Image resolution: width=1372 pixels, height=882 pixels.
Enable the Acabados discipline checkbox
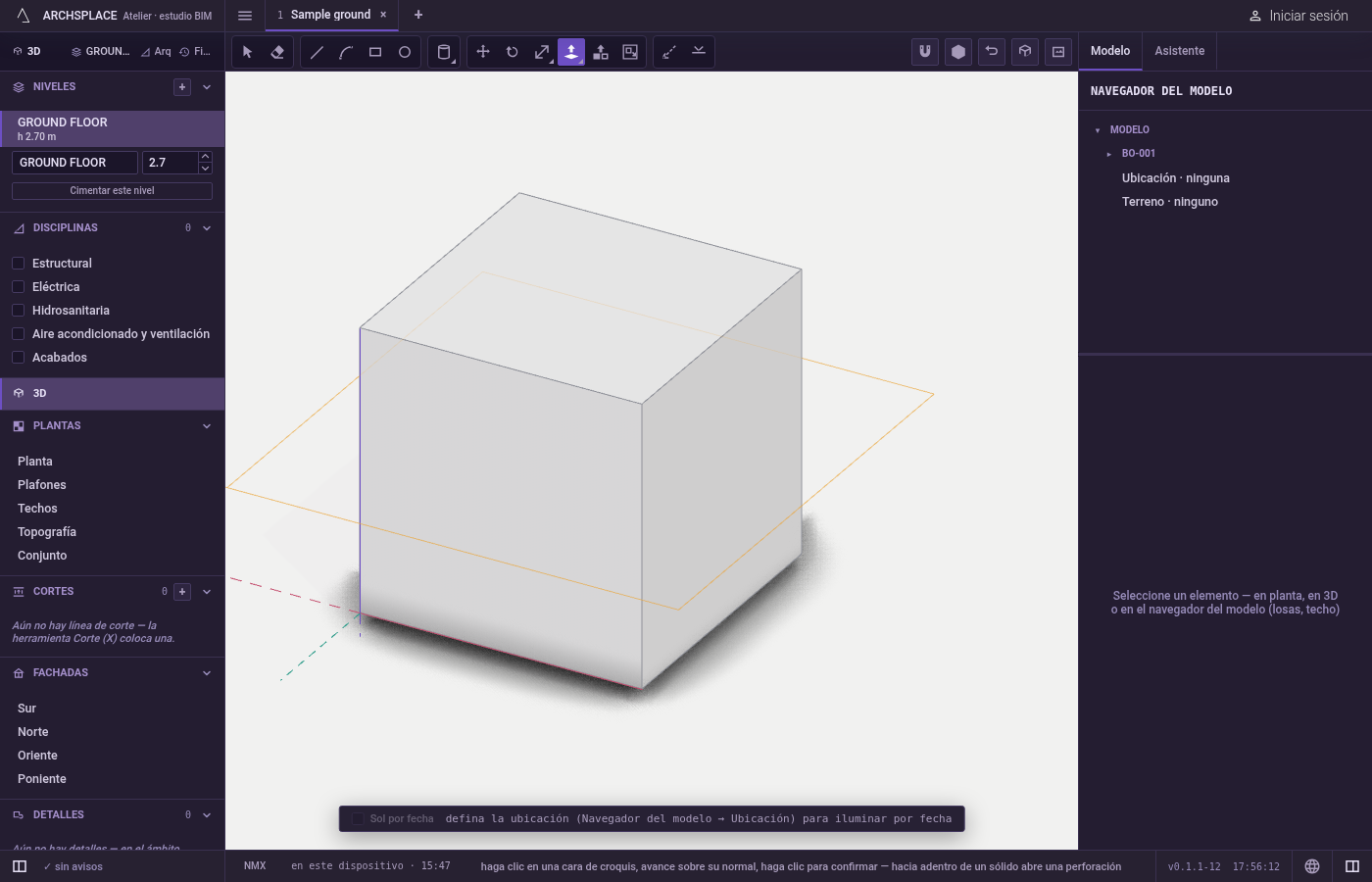pos(18,358)
